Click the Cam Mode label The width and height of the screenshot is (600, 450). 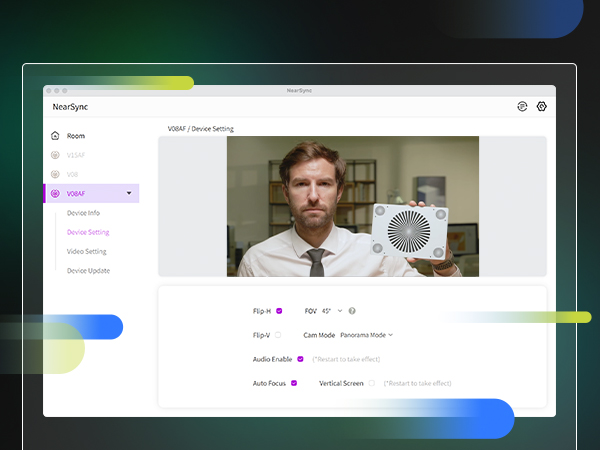[319, 335]
